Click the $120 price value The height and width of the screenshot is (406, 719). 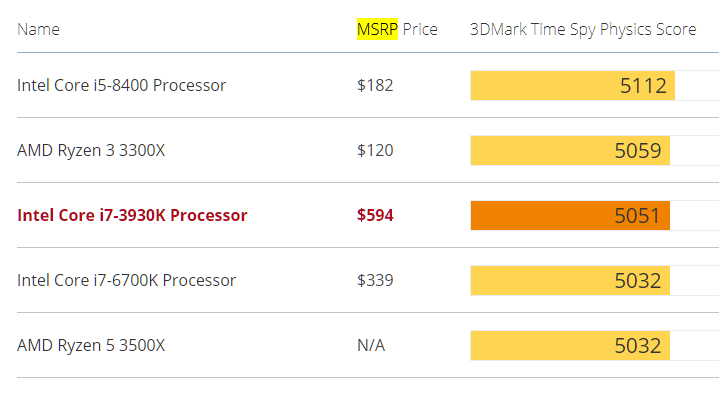(375, 150)
